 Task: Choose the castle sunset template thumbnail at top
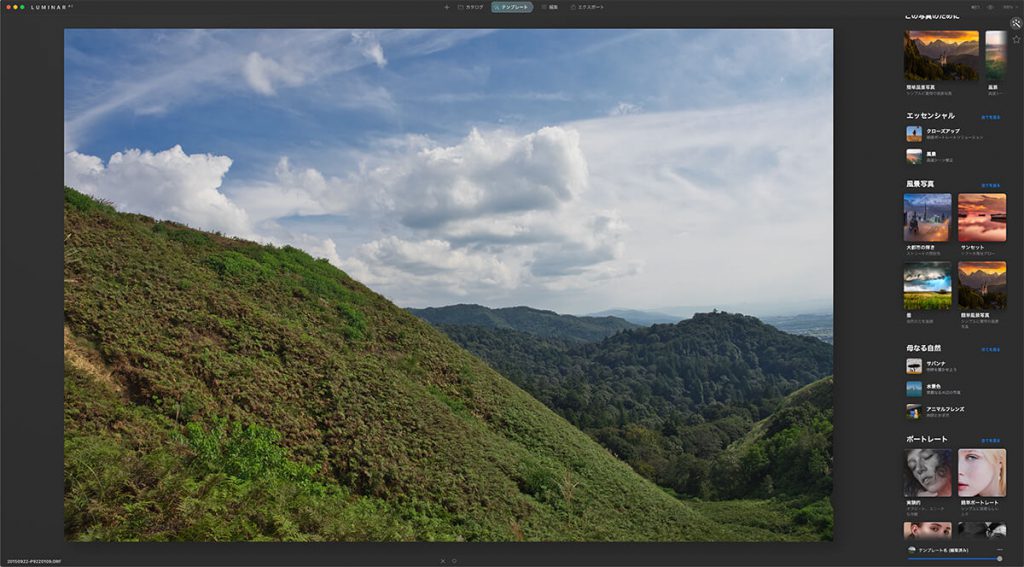[941, 56]
